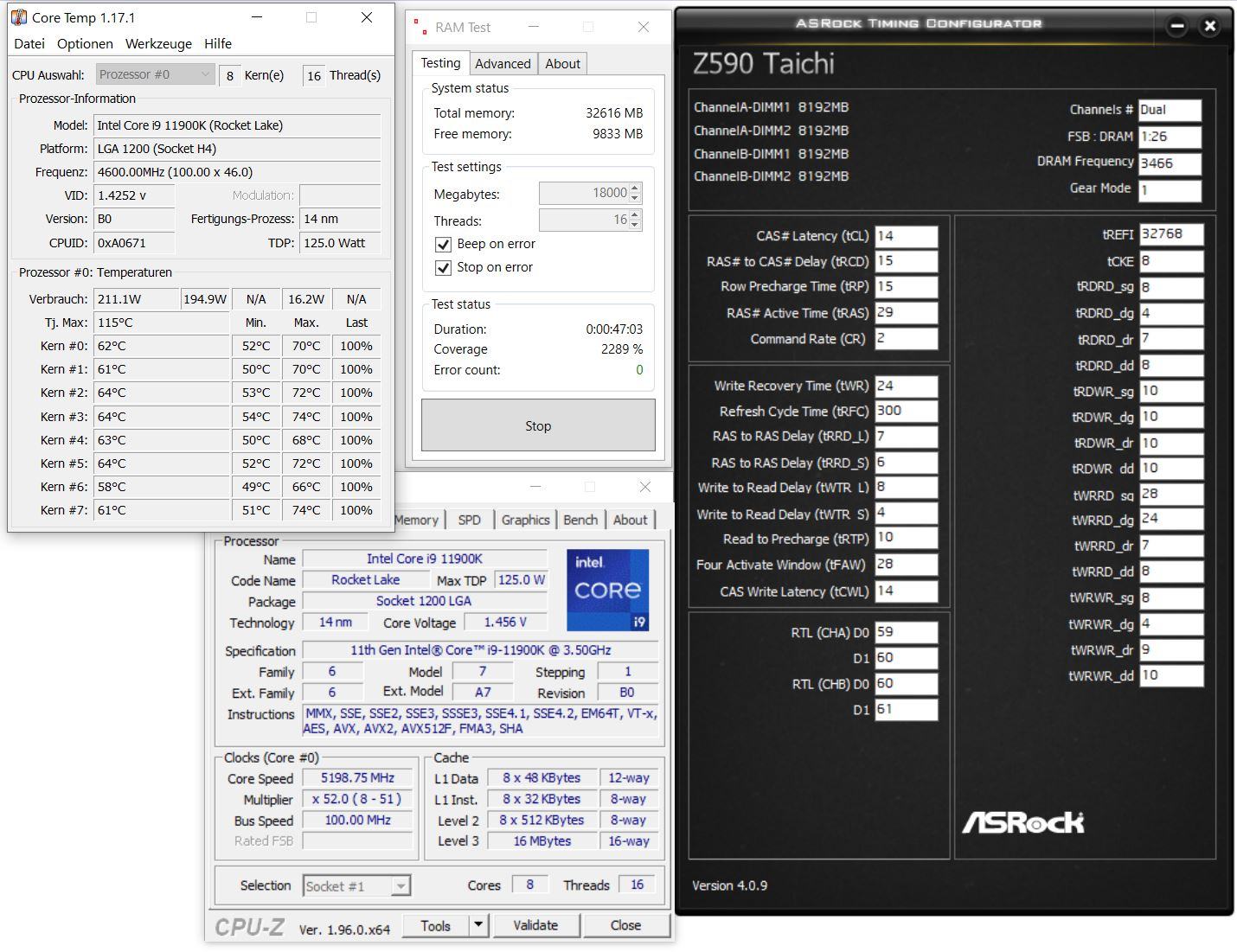
Task: Click the Kern #3 temperature value 64°C
Action: [161, 417]
